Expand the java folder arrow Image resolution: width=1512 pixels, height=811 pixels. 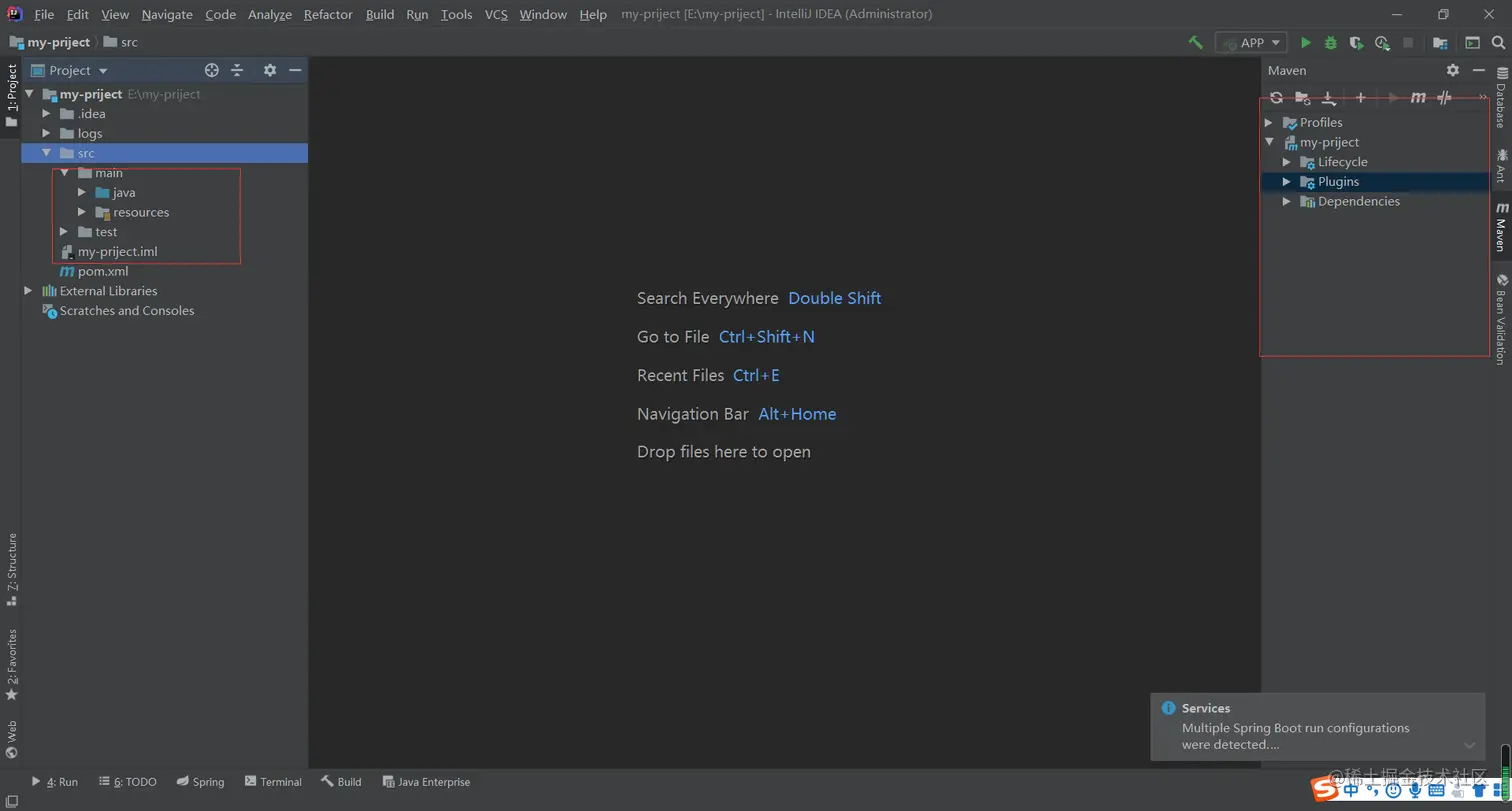[82, 192]
